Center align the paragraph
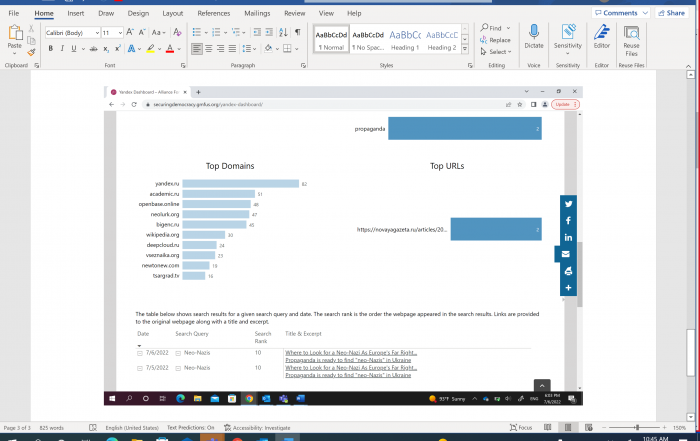Viewport: 700px width, 441px height. tap(208, 49)
